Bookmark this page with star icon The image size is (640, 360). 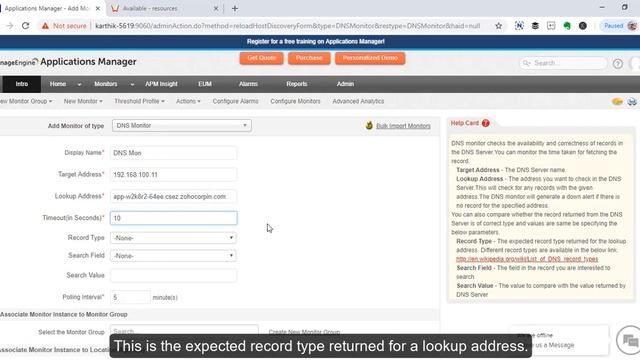click(498, 26)
